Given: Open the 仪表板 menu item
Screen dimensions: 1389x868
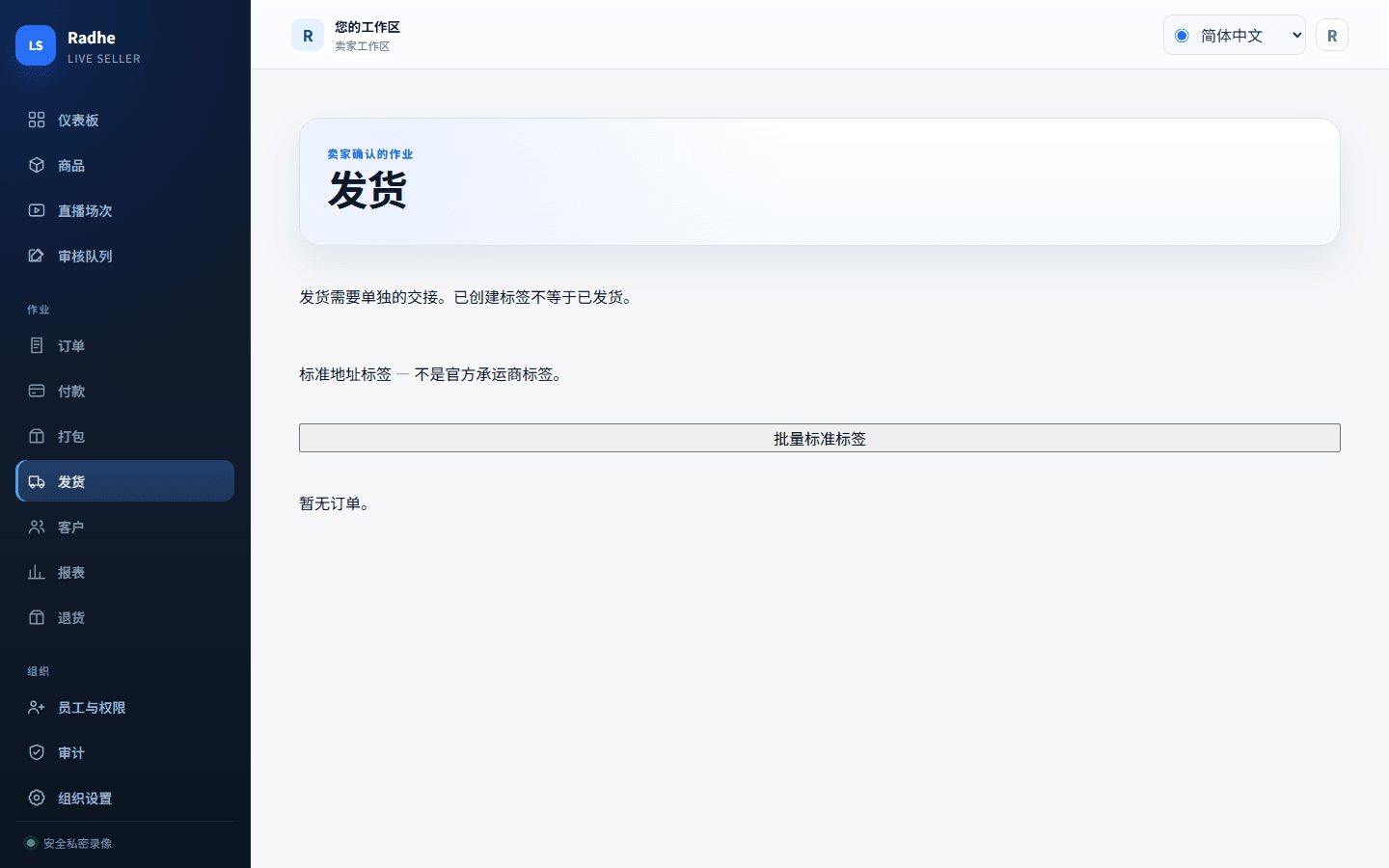Looking at the screenshot, I should tap(124, 120).
